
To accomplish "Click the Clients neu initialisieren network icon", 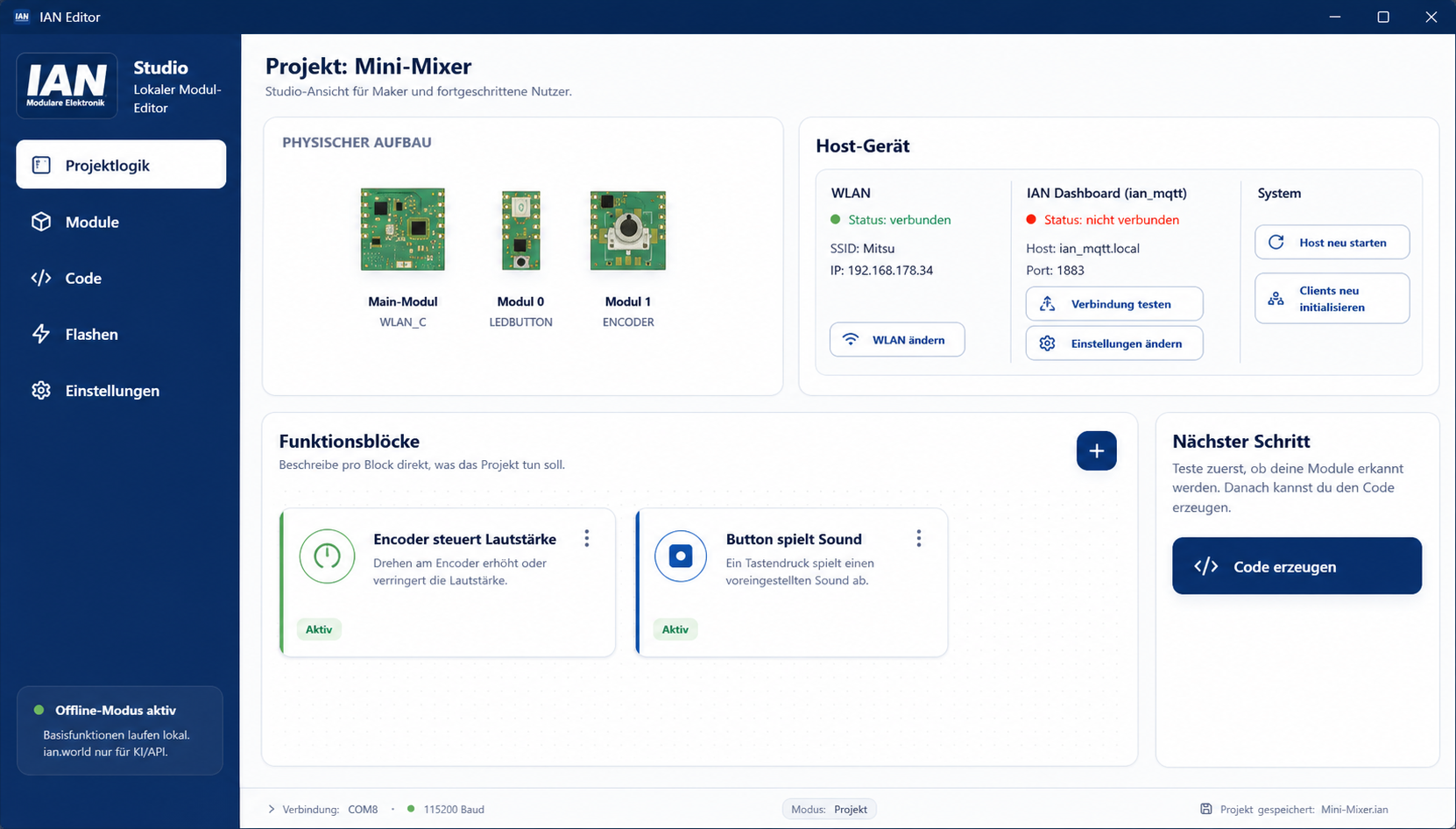I will pyautogui.click(x=1276, y=299).
